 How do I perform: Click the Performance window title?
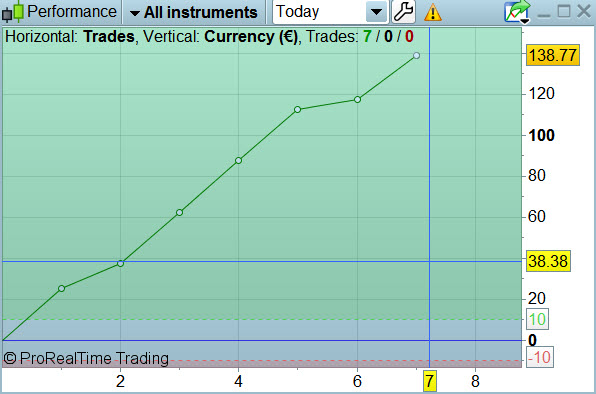coord(72,11)
